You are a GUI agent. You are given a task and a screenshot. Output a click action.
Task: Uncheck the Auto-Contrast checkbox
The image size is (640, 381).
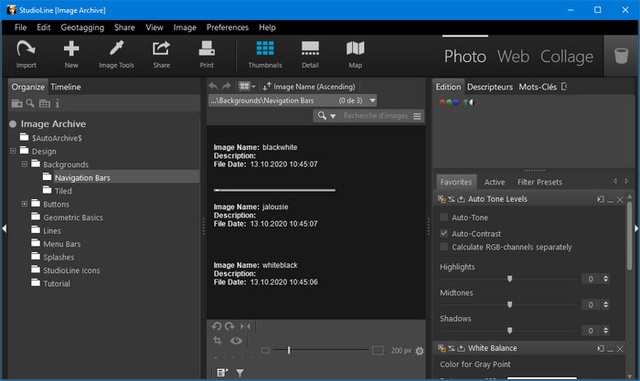[x=444, y=234]
